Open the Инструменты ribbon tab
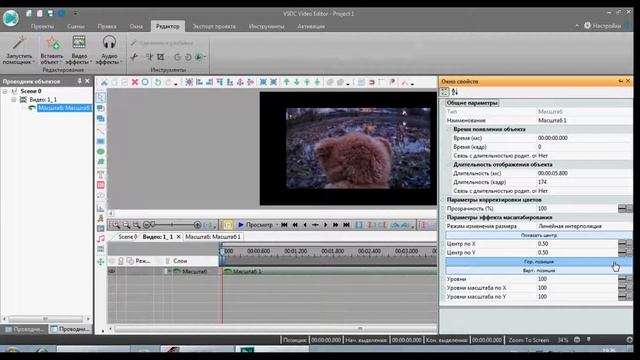 266,26
